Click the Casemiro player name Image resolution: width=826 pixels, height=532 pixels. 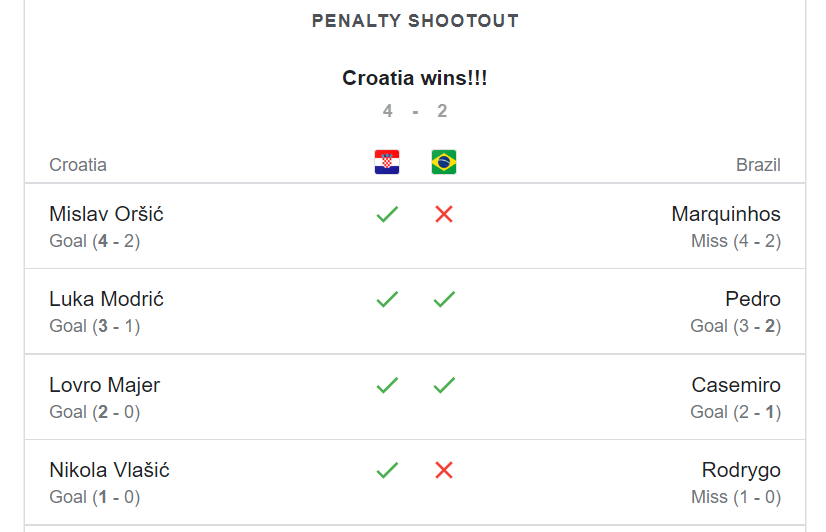point(736,385)
